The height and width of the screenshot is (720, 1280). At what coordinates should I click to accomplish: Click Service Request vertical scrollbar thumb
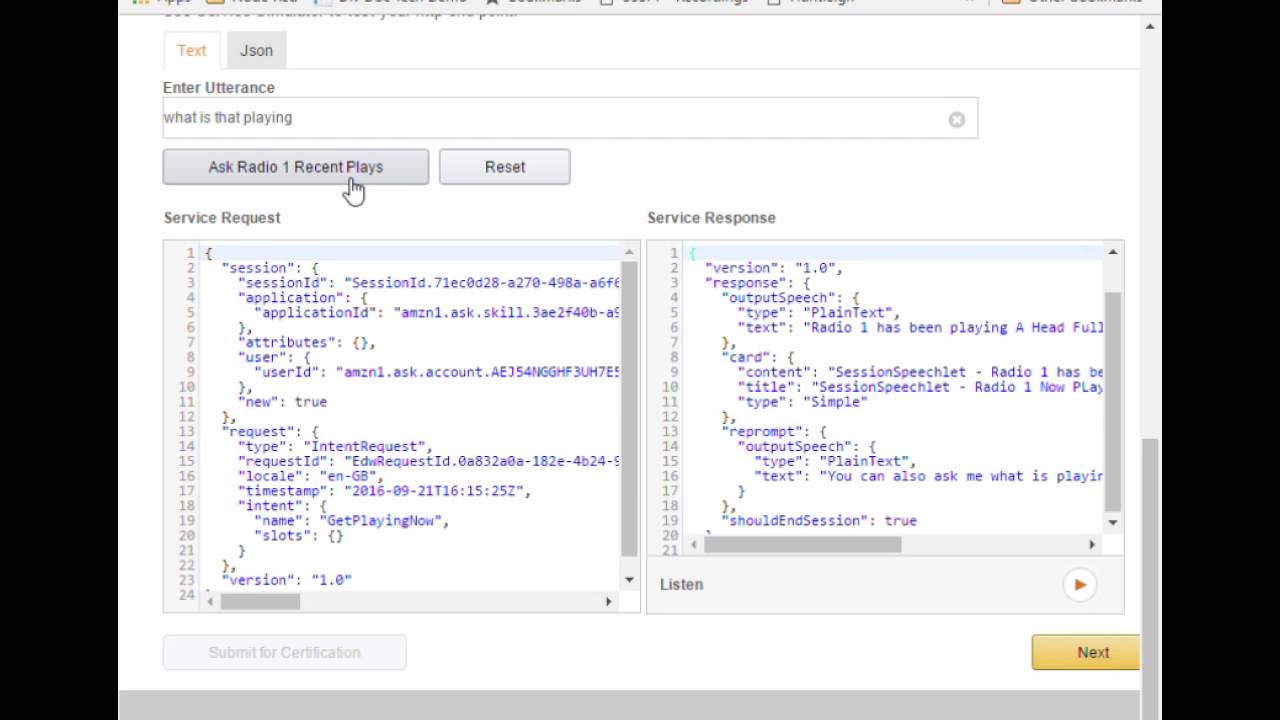point(629,410)
